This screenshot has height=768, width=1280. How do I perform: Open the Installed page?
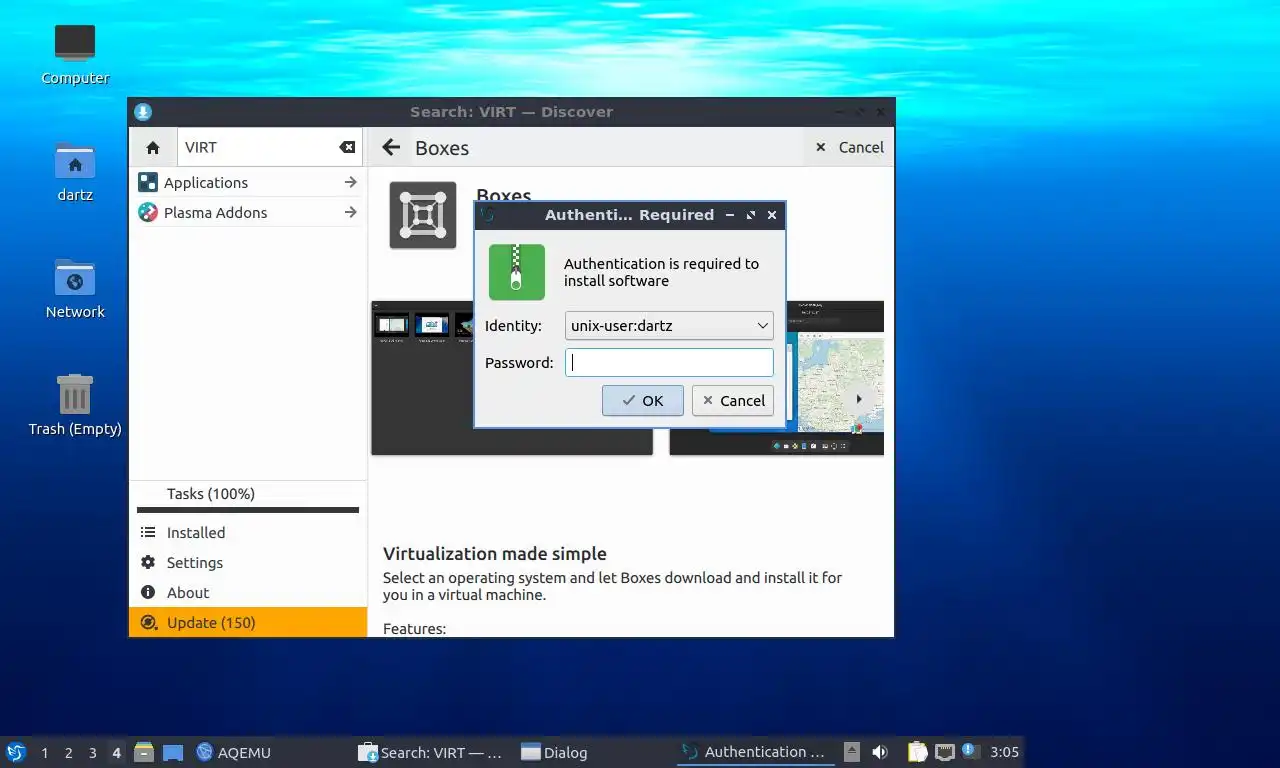click(248, 532)
